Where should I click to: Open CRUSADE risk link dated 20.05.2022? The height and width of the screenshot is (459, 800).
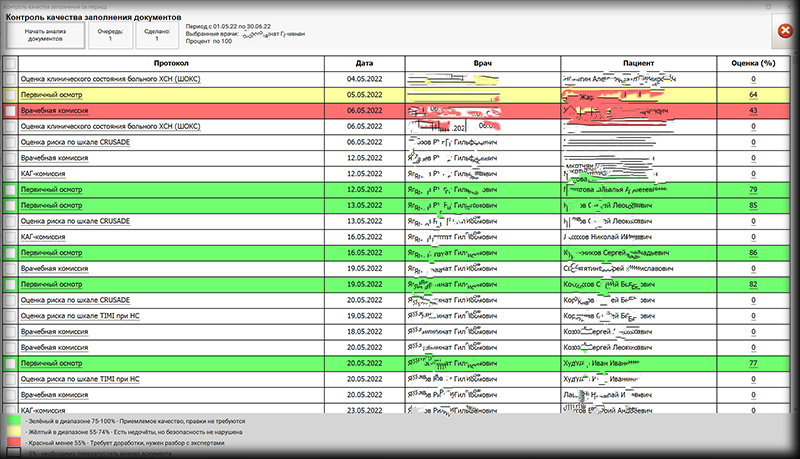pos(75,300)
